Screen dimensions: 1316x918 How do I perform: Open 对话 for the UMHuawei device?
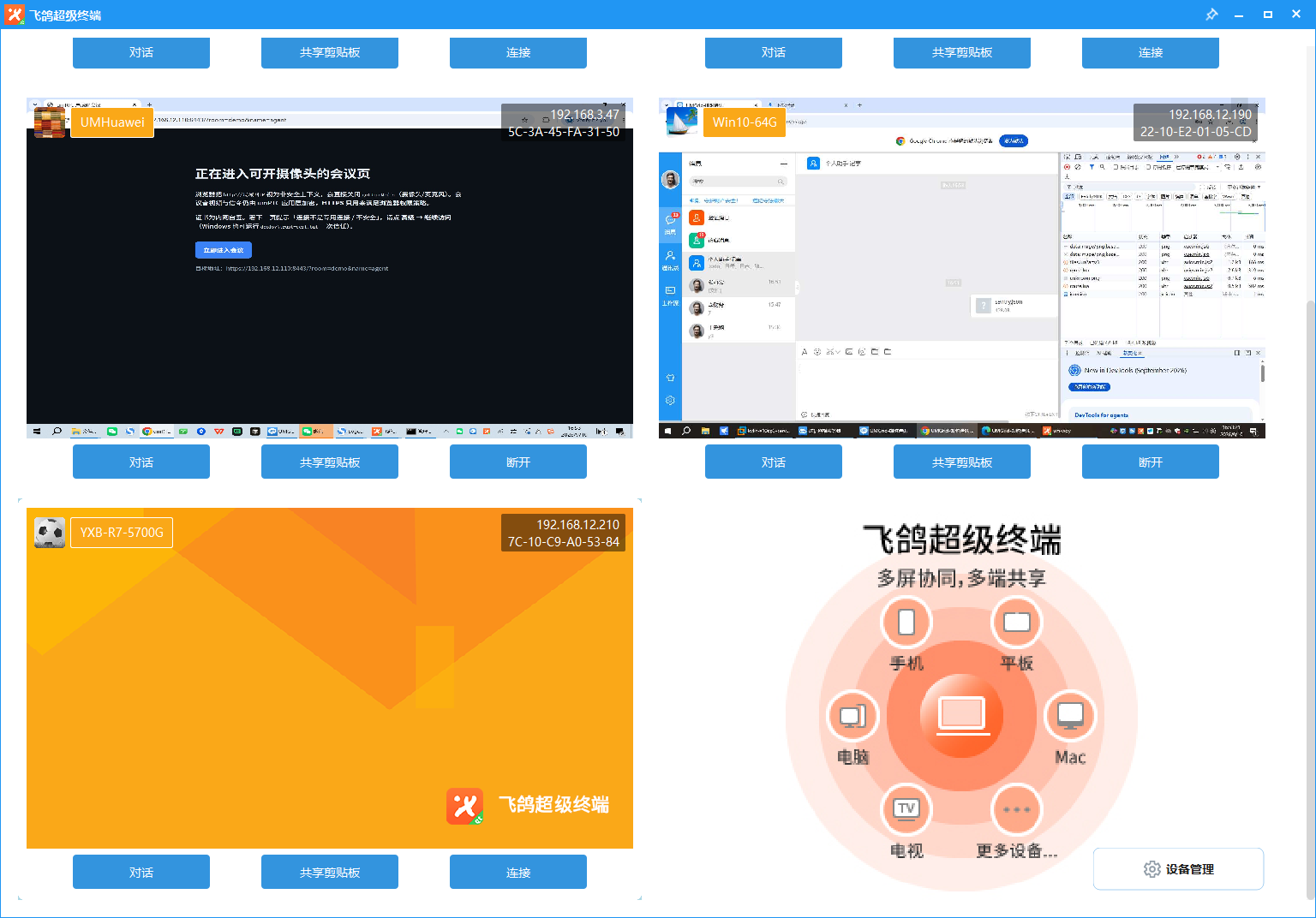(x=141, y=462)
